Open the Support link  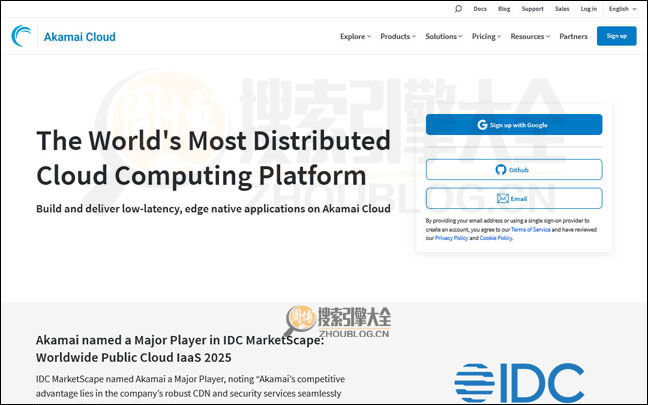pyautogui.click(x=532, y=9)
